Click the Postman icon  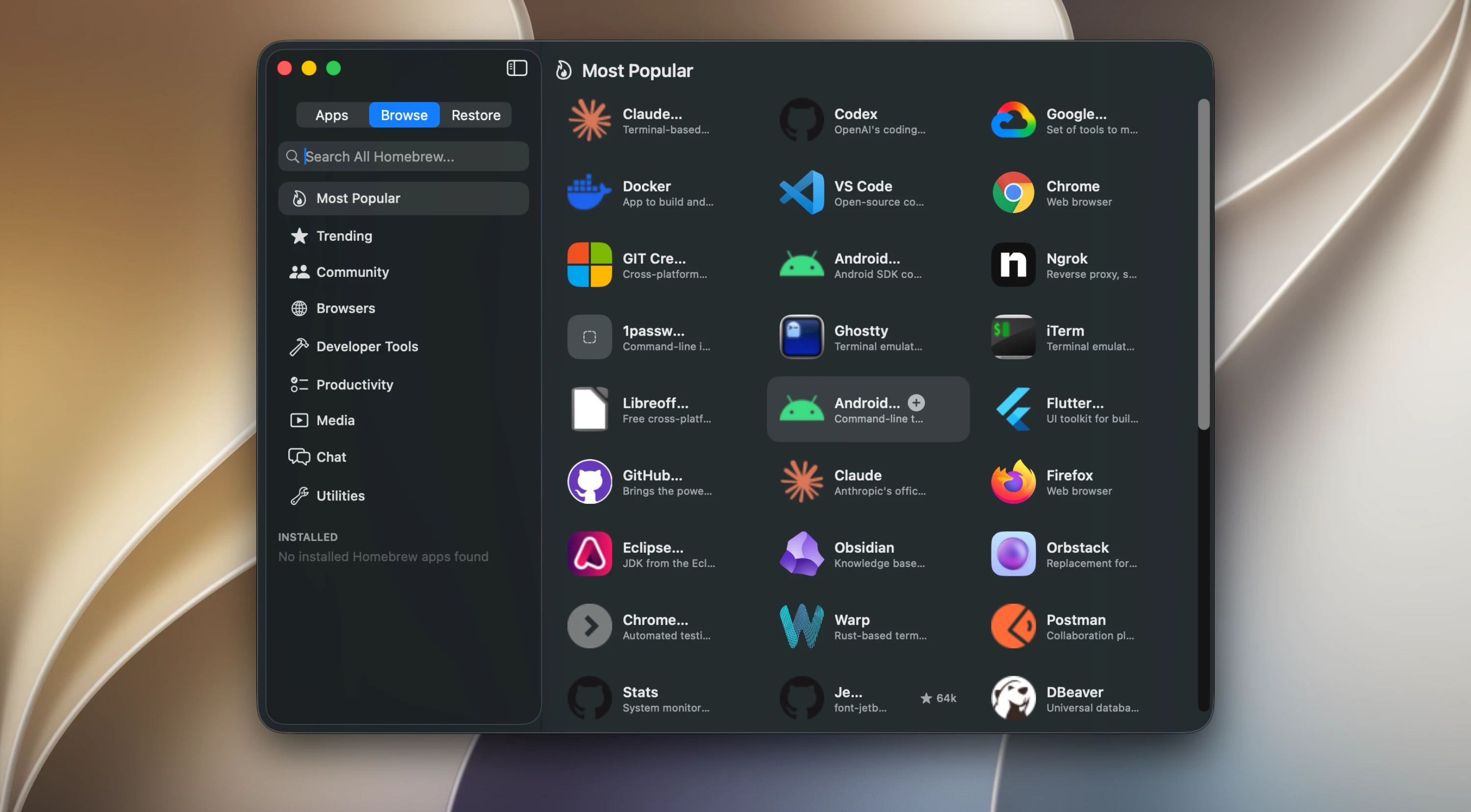[x=1013, y=626]
